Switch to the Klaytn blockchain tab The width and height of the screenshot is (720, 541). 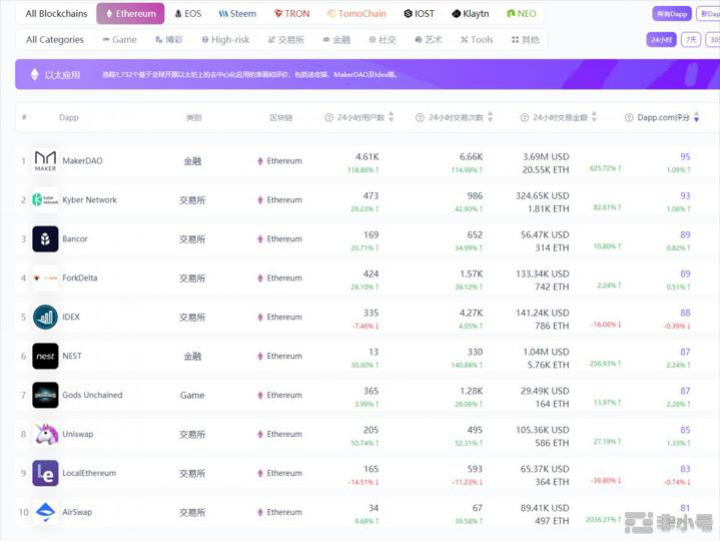point(470,14)
